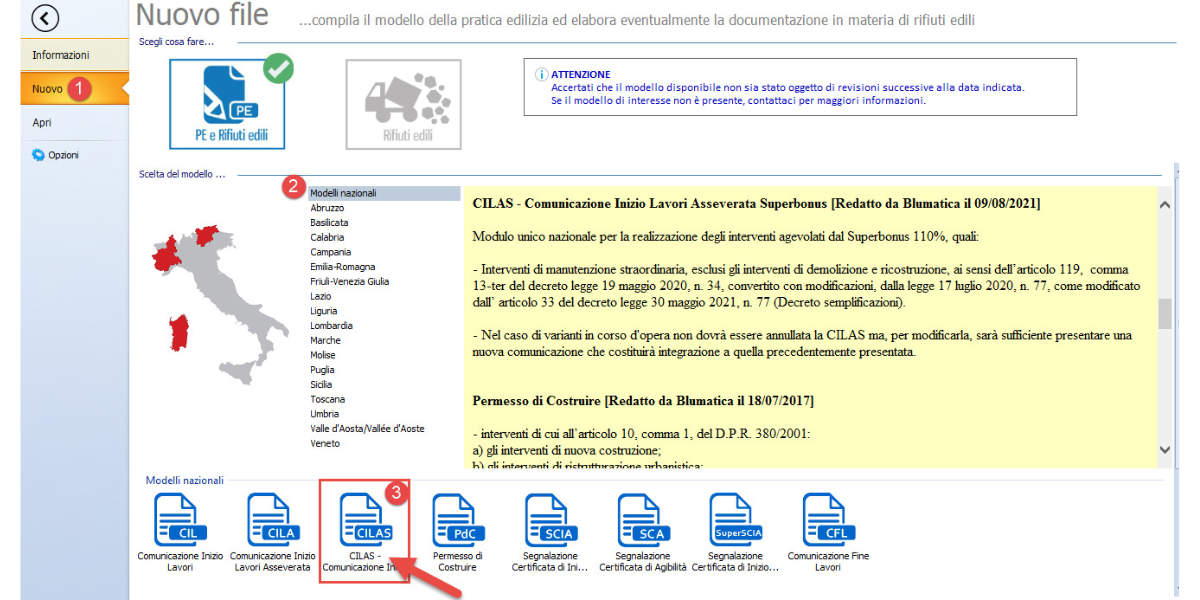The width and height of the screenshot is (1200, 600).
Task: Select the CILAS Superbonus model icon
Action: pos(365,520)
